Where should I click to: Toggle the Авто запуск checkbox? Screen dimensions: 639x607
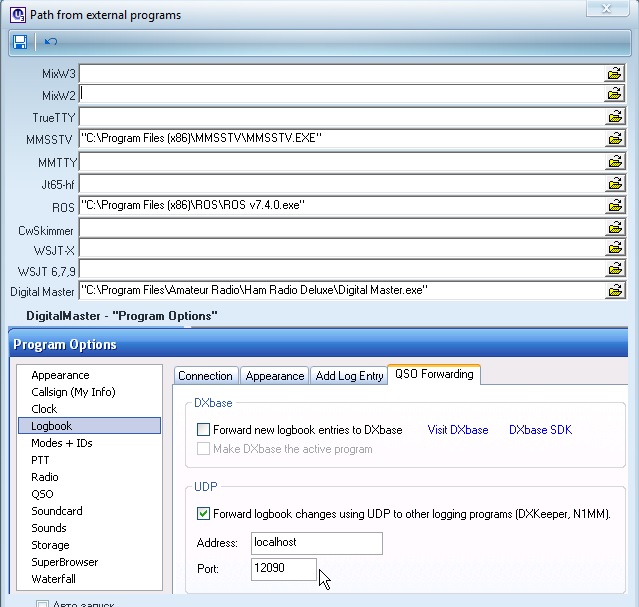(x=42, y=604)
